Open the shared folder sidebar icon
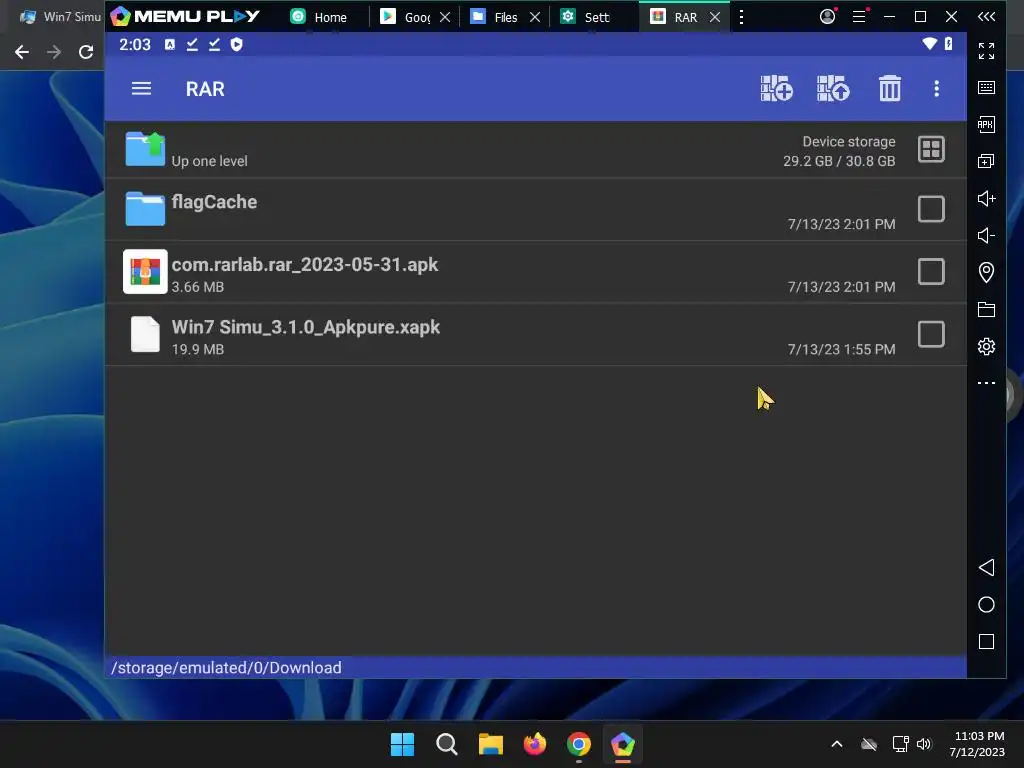Image resolution: width=1024 pixels, height=768 pixels. [986, 310]
